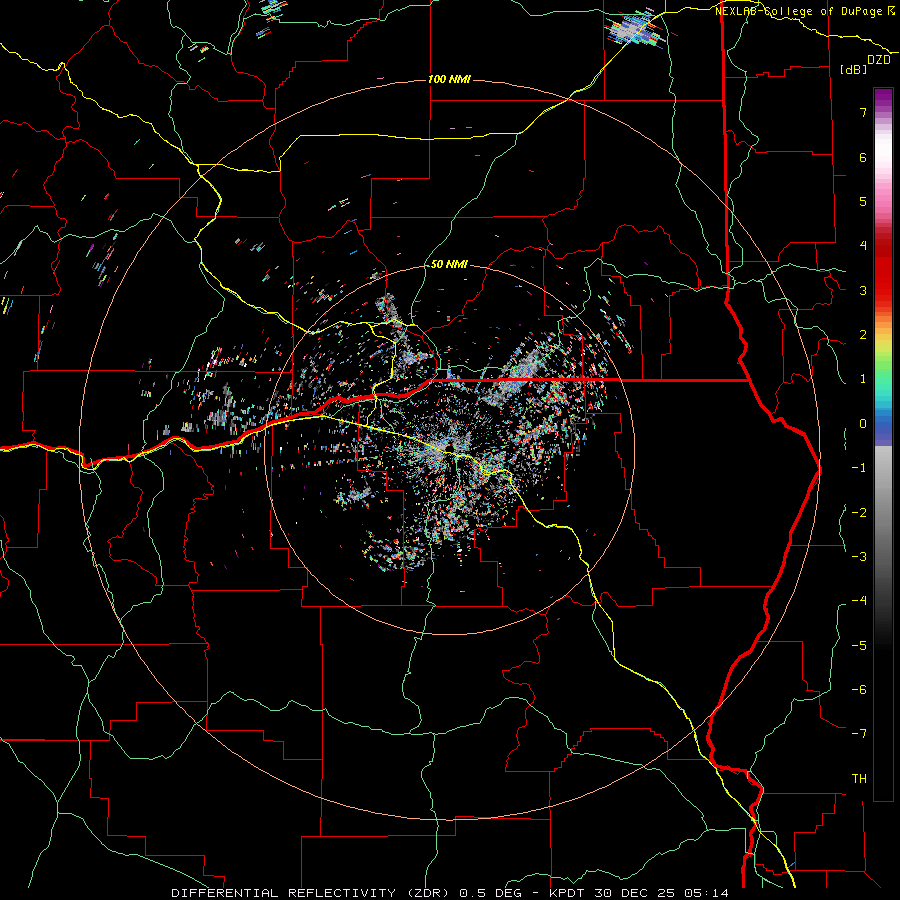Click the 0 dB value on color scale
This screenshot has height=900, width=900.
(x=863, y=424)
